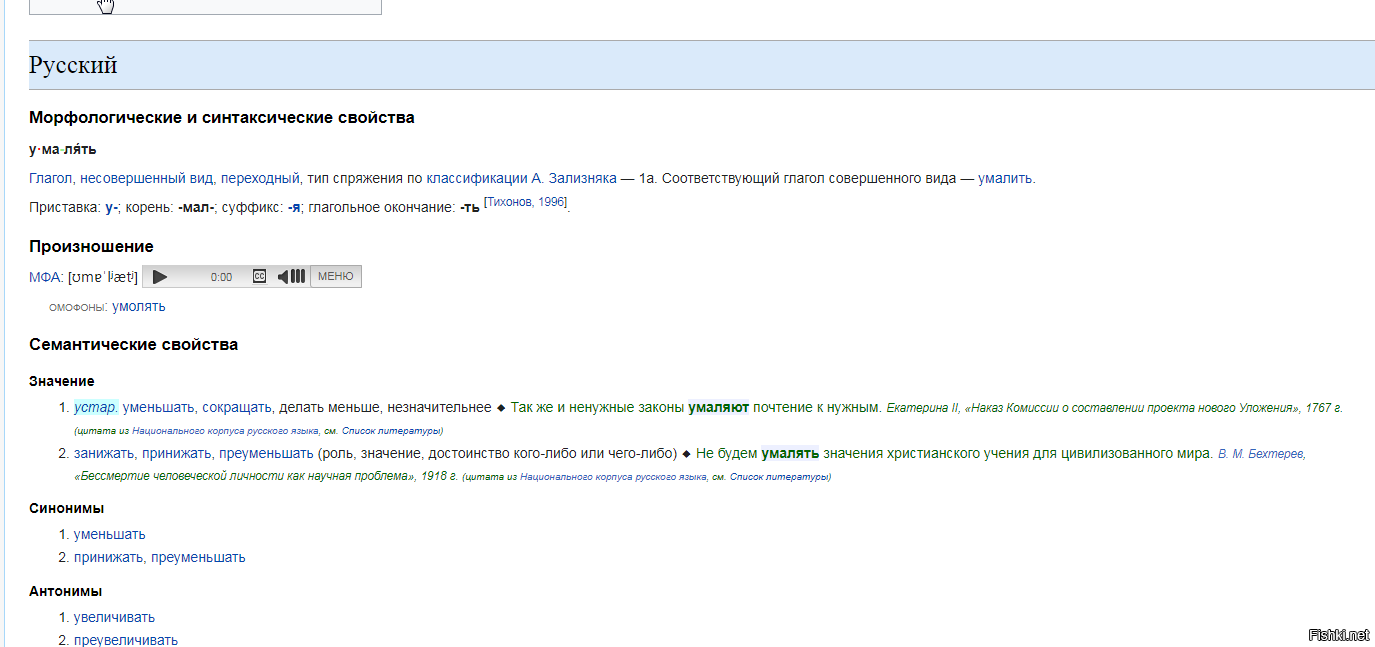Viewport: 1375px width, 647px height.
Task: Open the audio player МЕНЮ button
Action: click(x=335, y=277)
